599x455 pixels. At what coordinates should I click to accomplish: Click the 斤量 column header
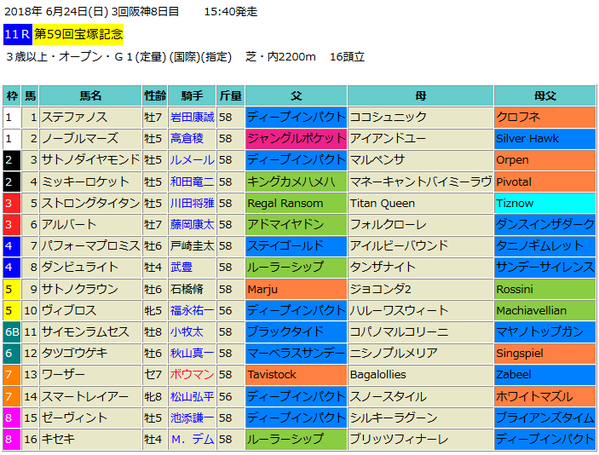tap(230, 96)
